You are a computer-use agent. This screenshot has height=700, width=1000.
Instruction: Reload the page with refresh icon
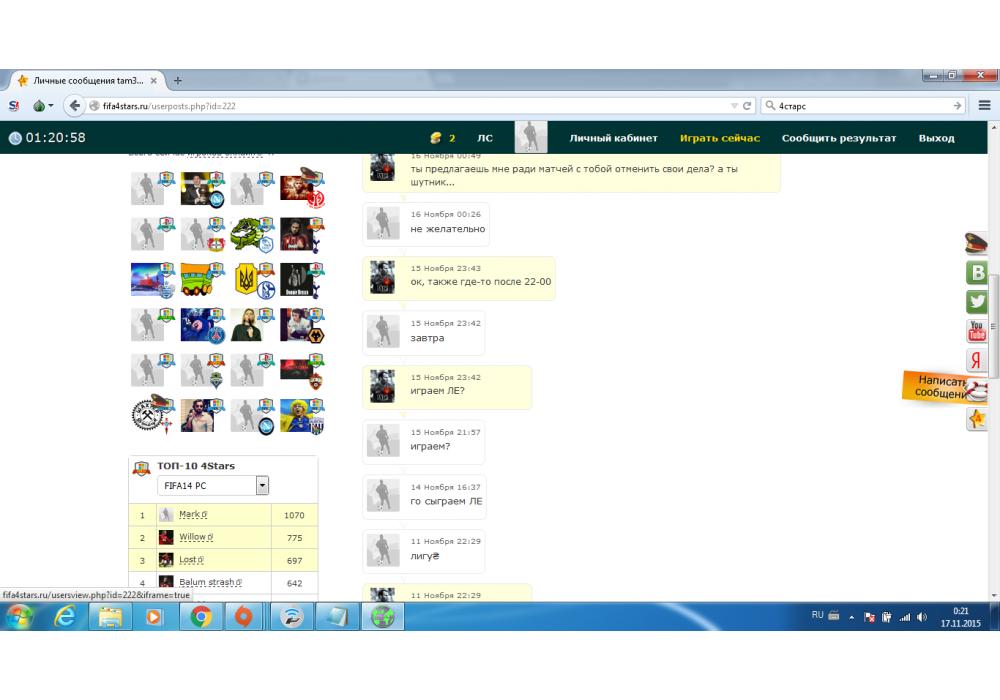click(x=747, y=105)
